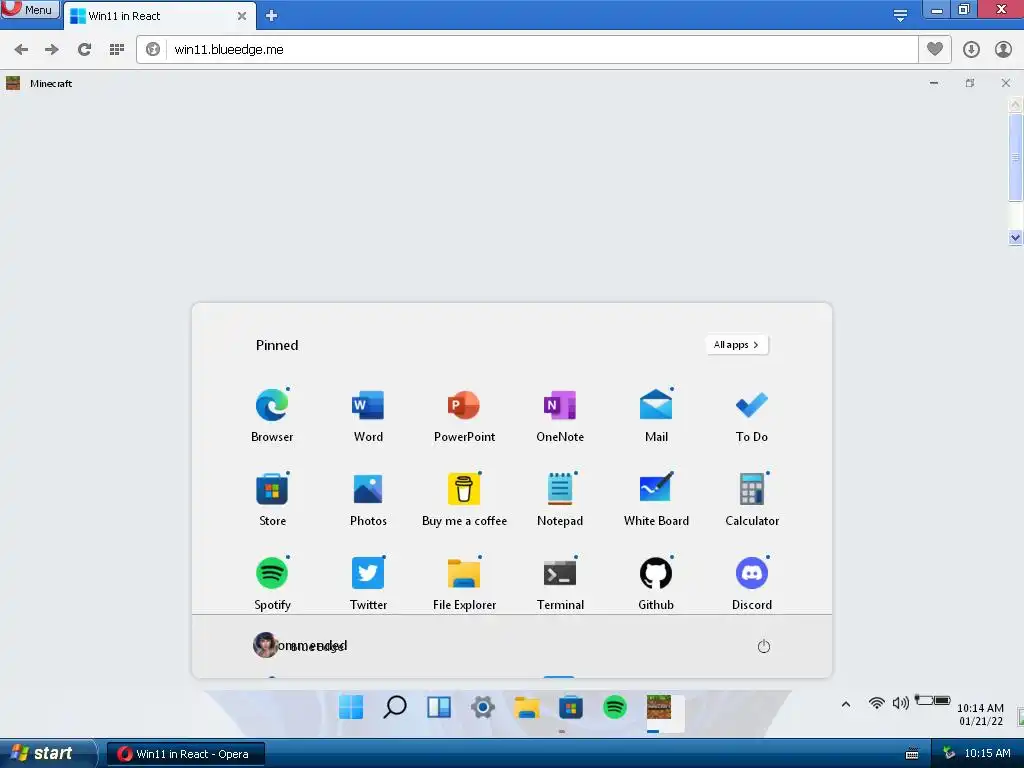This screenshot has height=768, width=1024.
Task: Select Win11 in React - Opera taskbar item
Action: (x=186, y=754)
